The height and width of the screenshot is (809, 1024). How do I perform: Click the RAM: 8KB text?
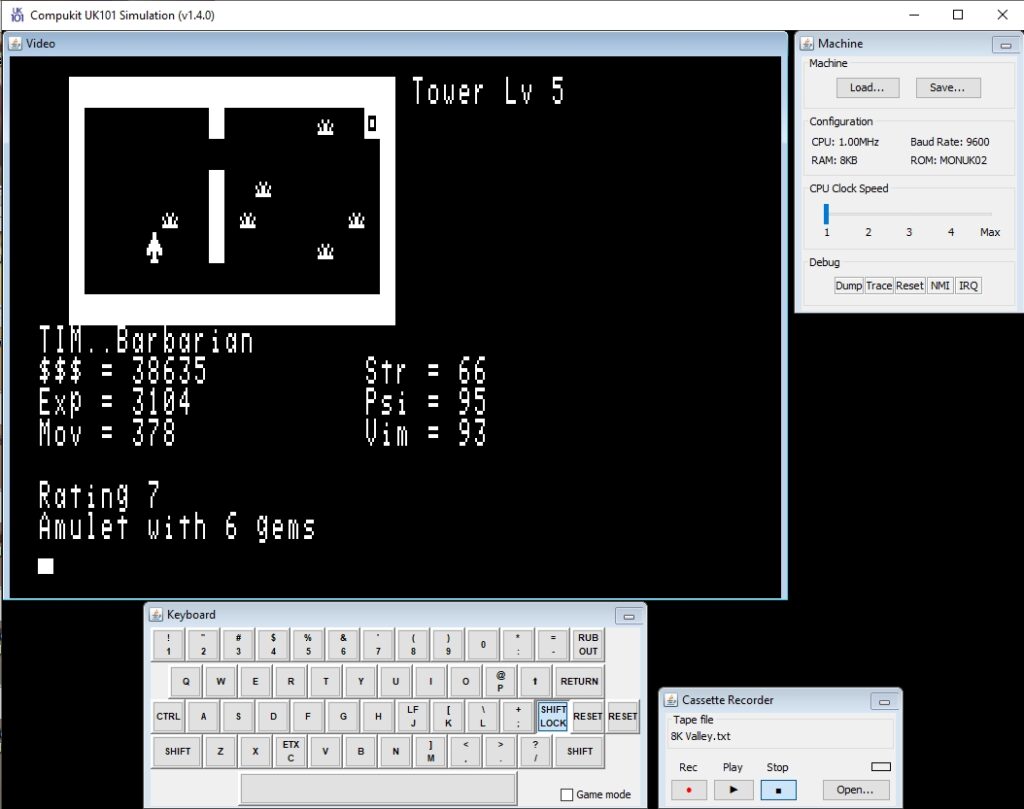(x=834, y=160)
